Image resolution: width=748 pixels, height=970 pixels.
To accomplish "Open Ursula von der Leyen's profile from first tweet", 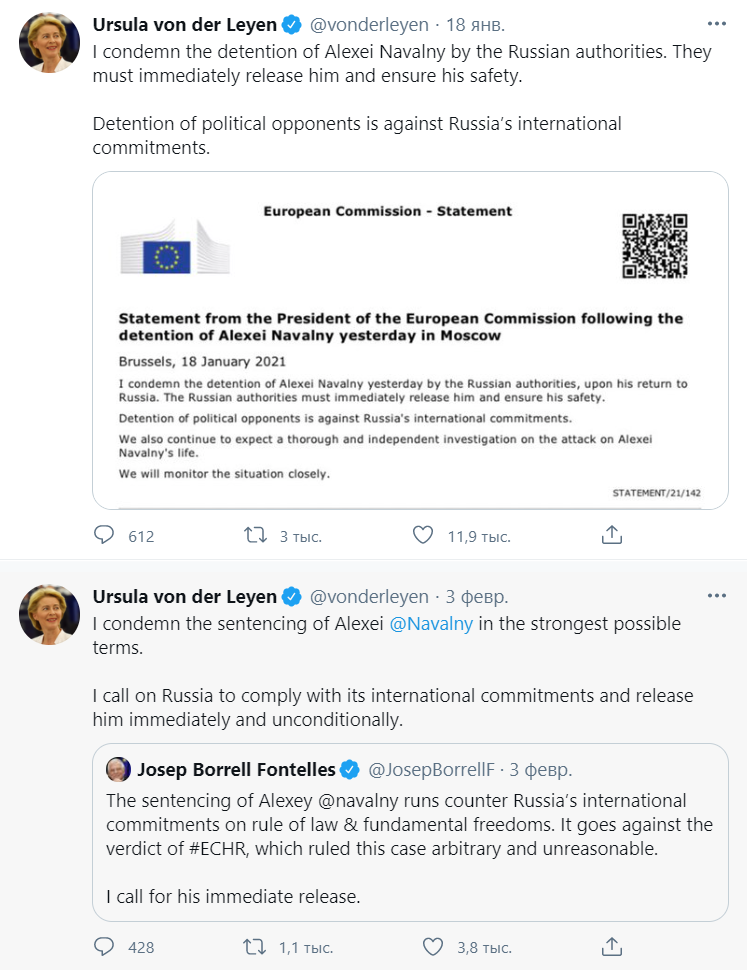I will [x=184, y=24].
